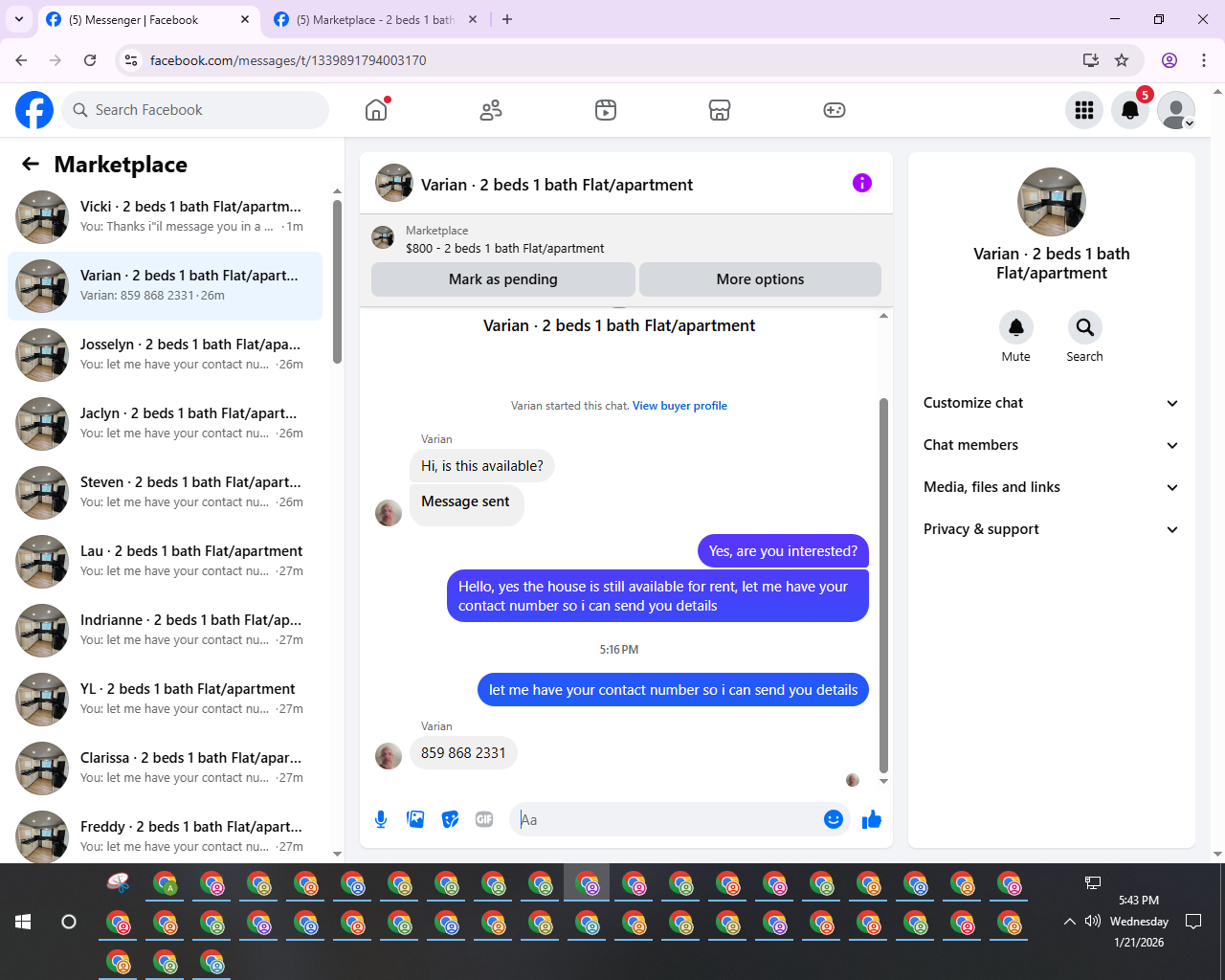Open Lau's conversation
Screen dimensions: 1225x980
pos(165,562)
